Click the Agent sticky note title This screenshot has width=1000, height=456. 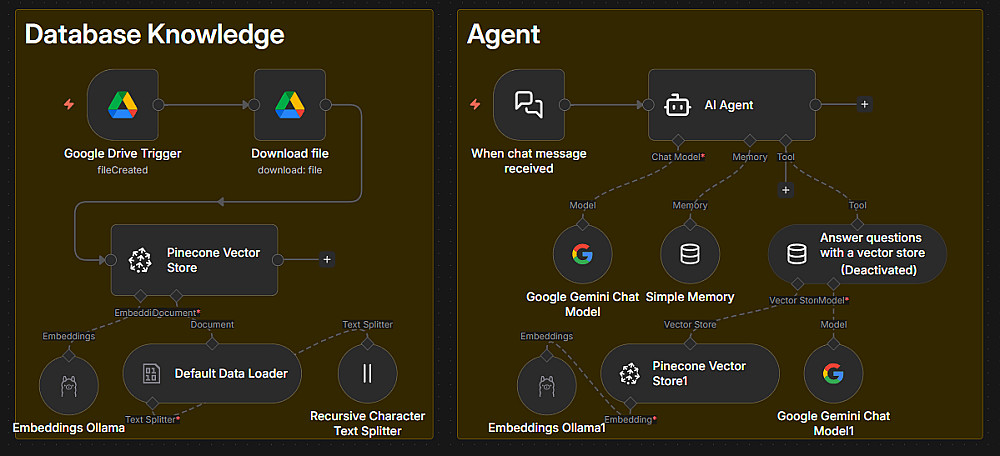503,35
